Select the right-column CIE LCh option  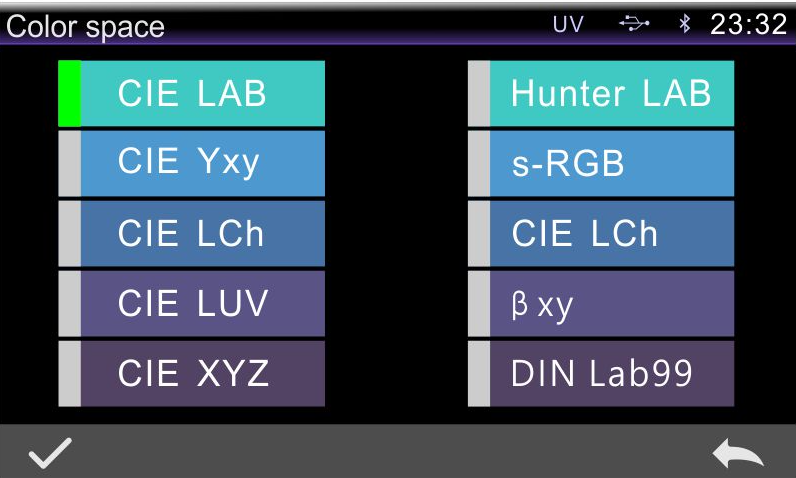coord(611,233)
